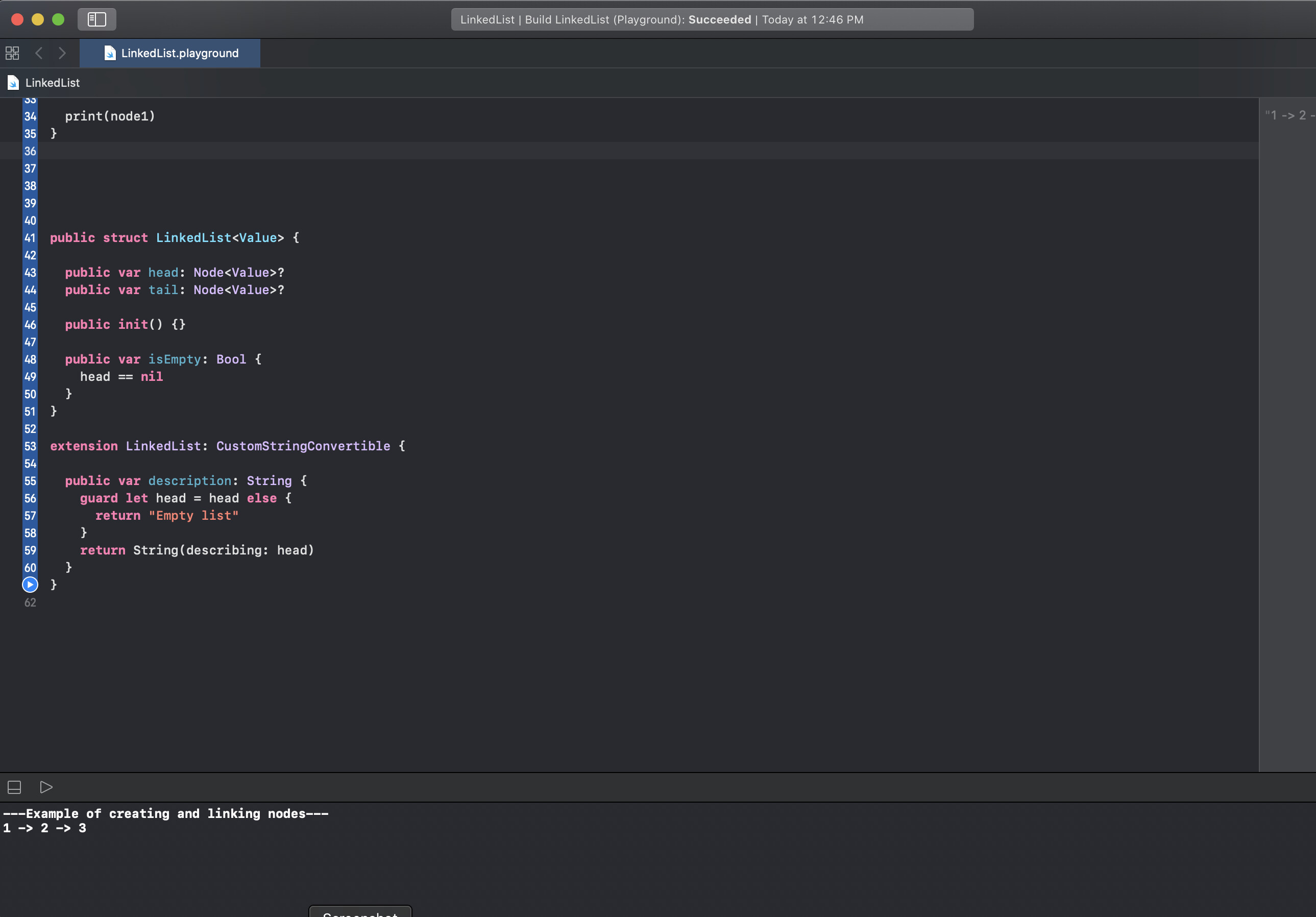Toggle the navigator sidebar button
The height and width of the screenshot is (917, 1316).
tap(96, 19)
